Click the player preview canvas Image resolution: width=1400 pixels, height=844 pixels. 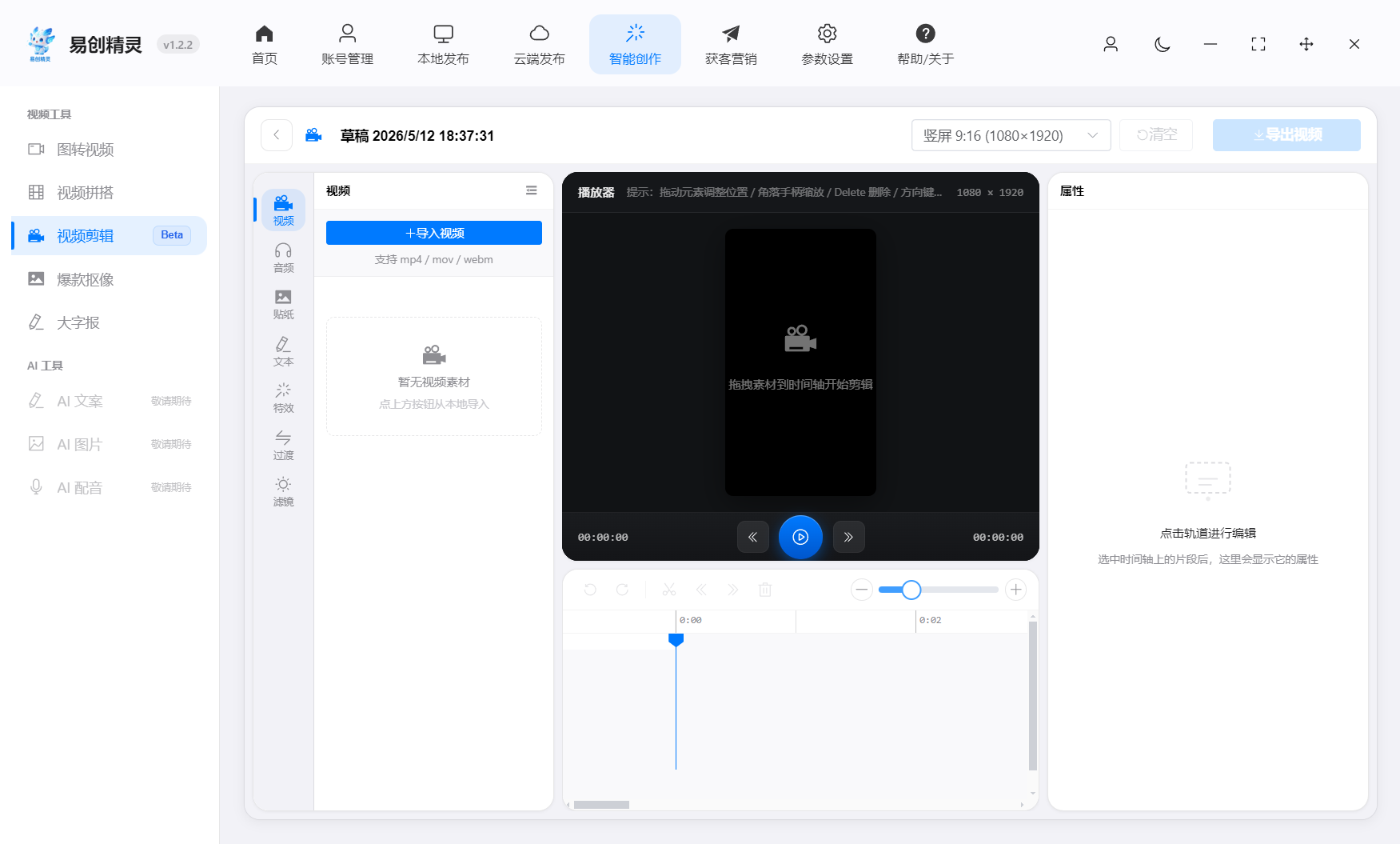pyautogui.click(x=800, y=362)
